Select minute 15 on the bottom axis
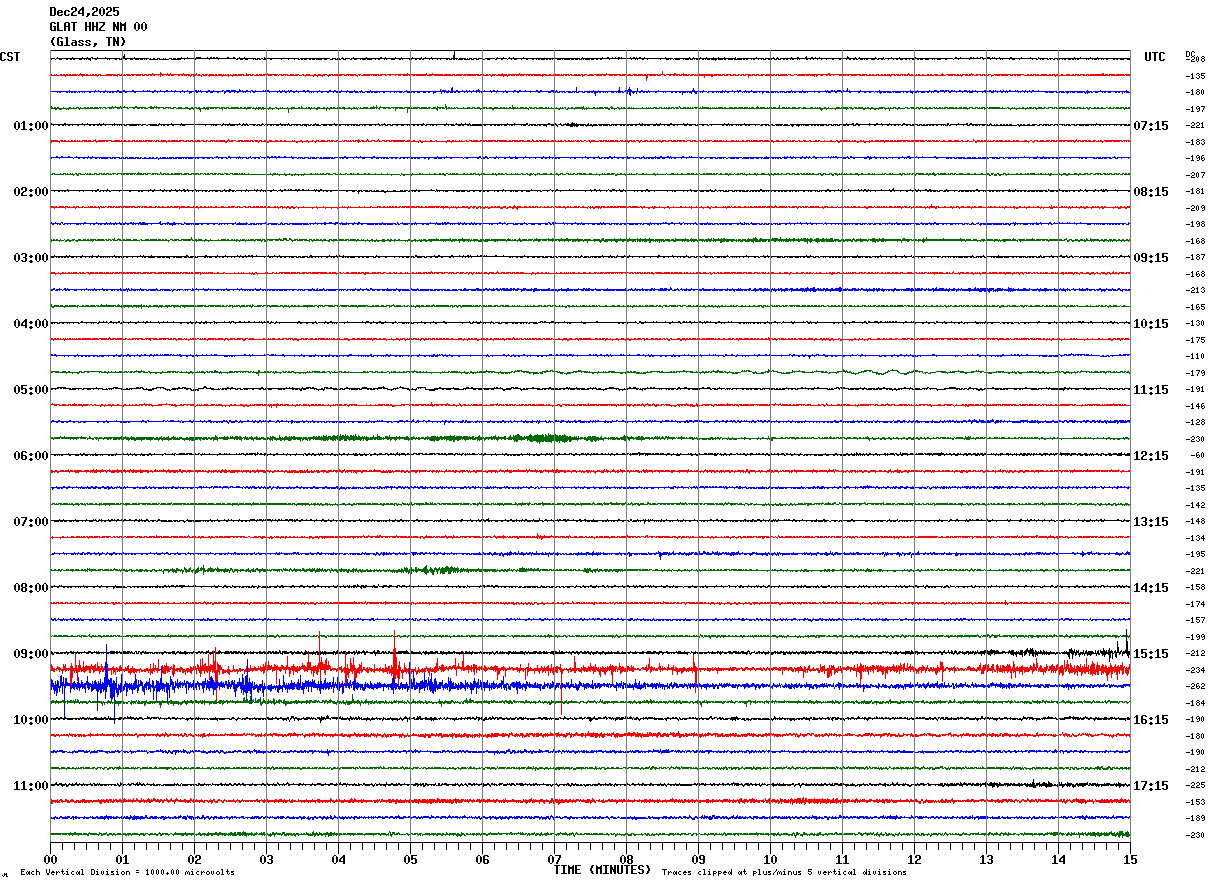The image size is (1210, 886). (x=1129, y=859)
